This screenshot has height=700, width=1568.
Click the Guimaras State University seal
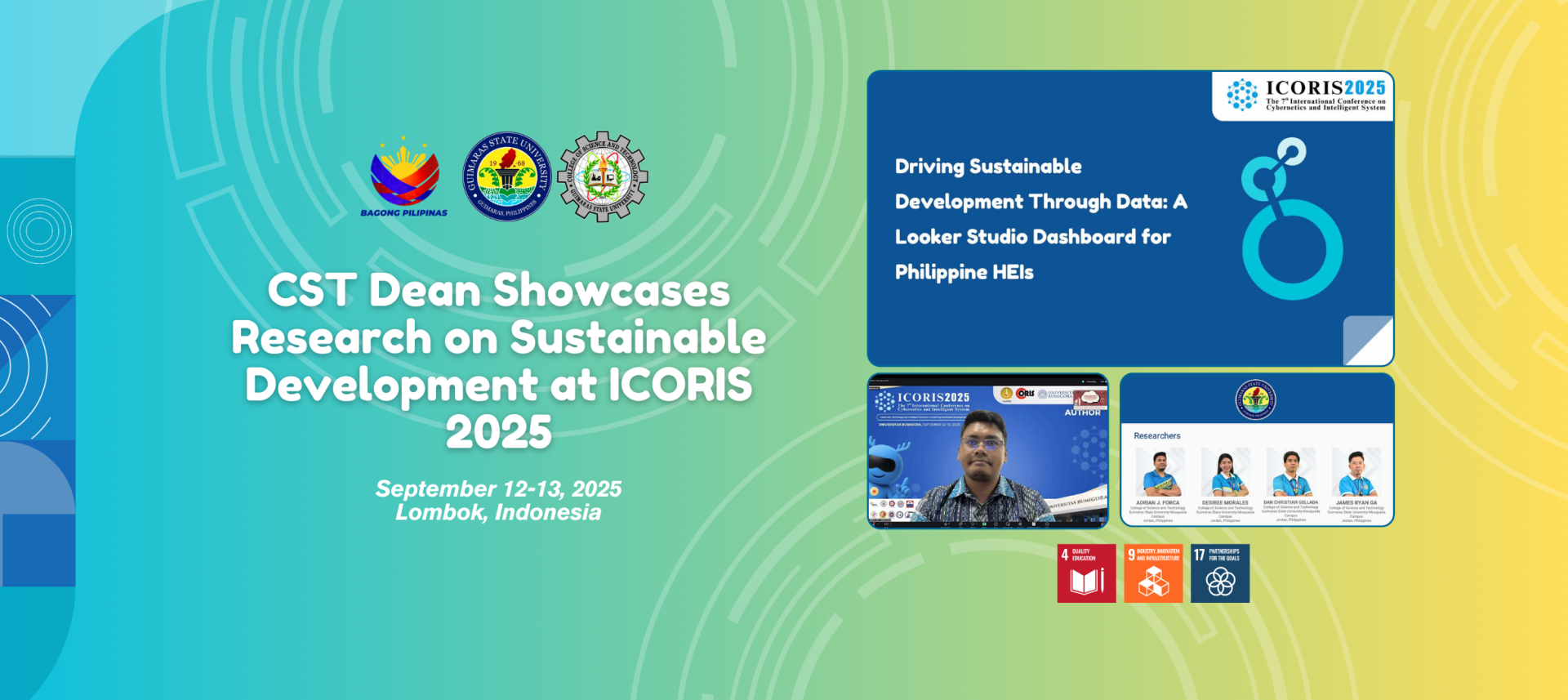coord(506,176)
